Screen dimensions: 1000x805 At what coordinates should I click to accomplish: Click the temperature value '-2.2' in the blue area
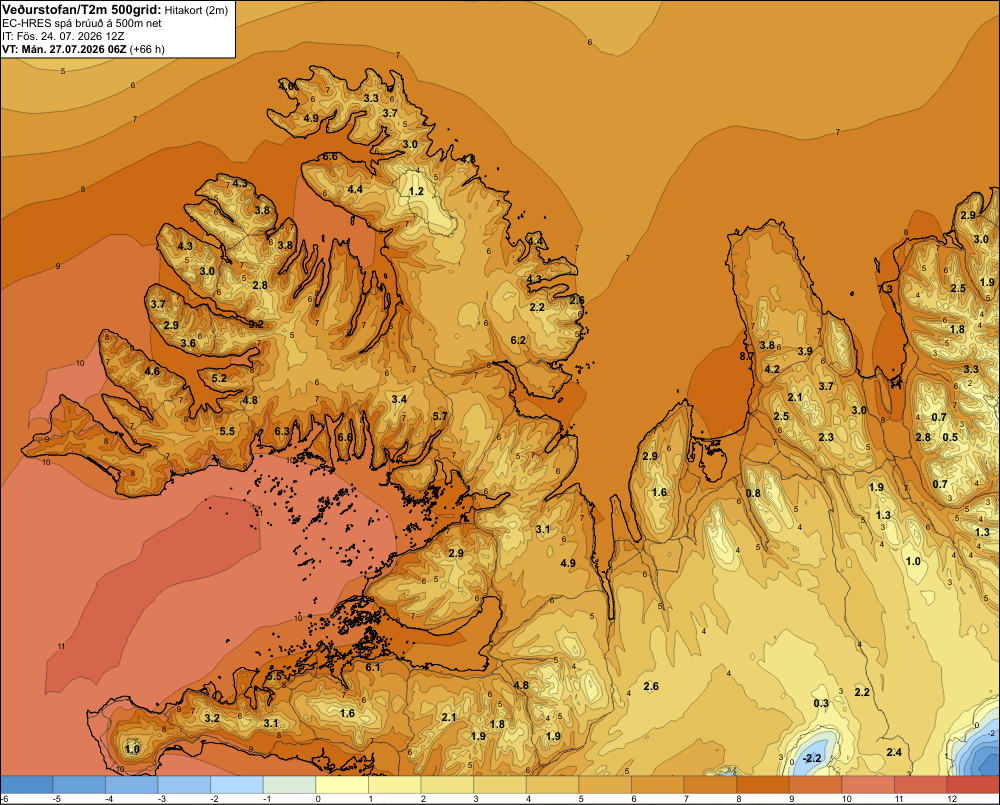(812, 758)
